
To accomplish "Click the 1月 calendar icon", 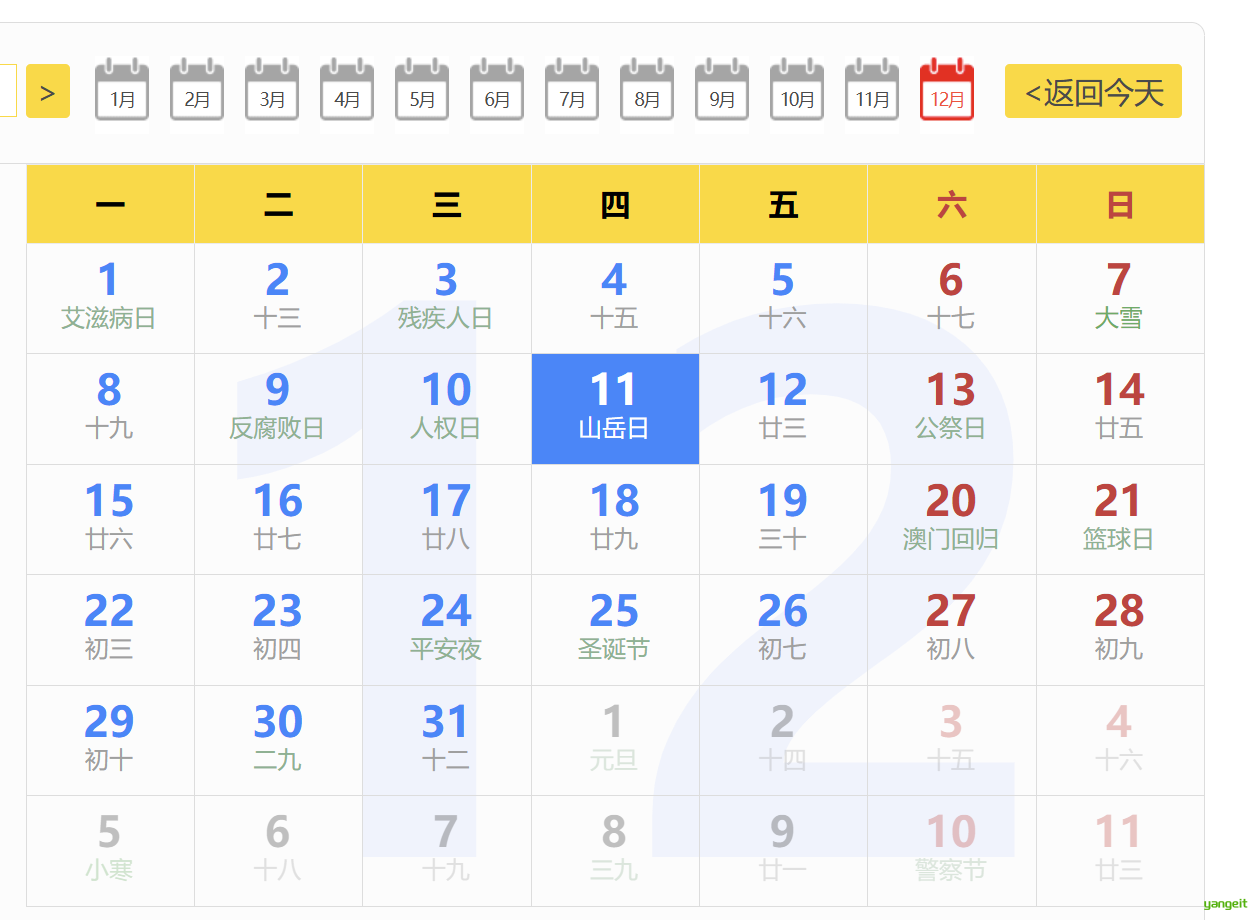I will pyautogui.click(x=122, y=92).
